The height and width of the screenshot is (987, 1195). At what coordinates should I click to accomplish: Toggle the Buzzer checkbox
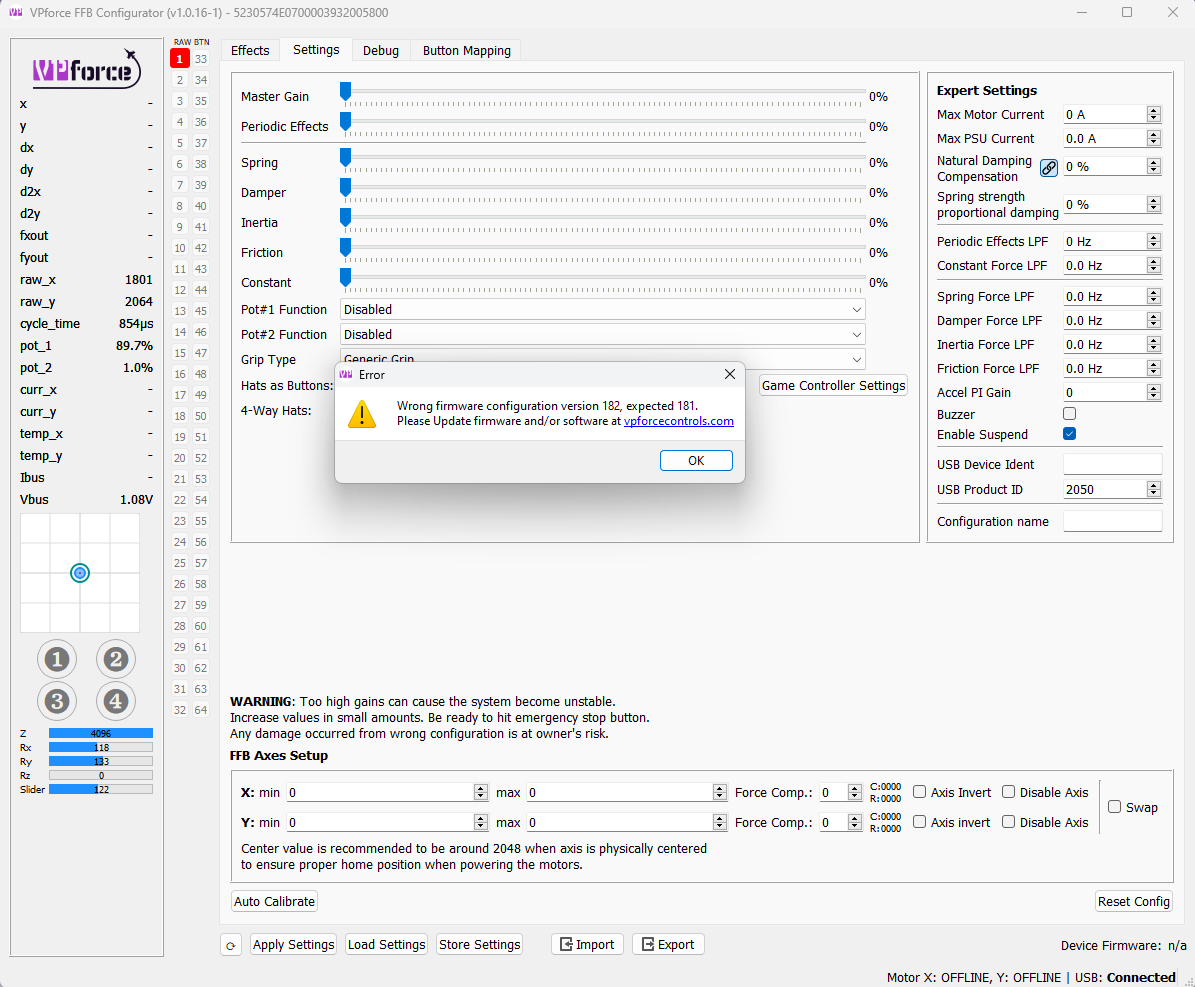tap(1069, 414)
